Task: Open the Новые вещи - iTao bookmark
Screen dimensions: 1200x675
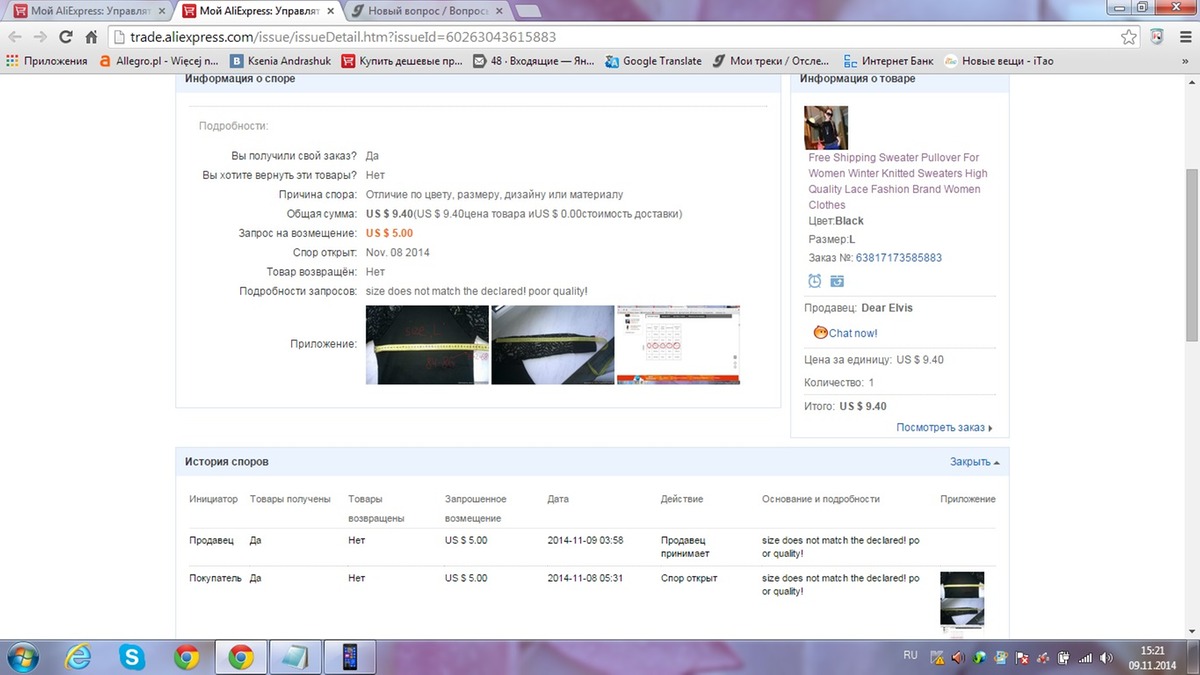Action: (x=1000, y=61)
